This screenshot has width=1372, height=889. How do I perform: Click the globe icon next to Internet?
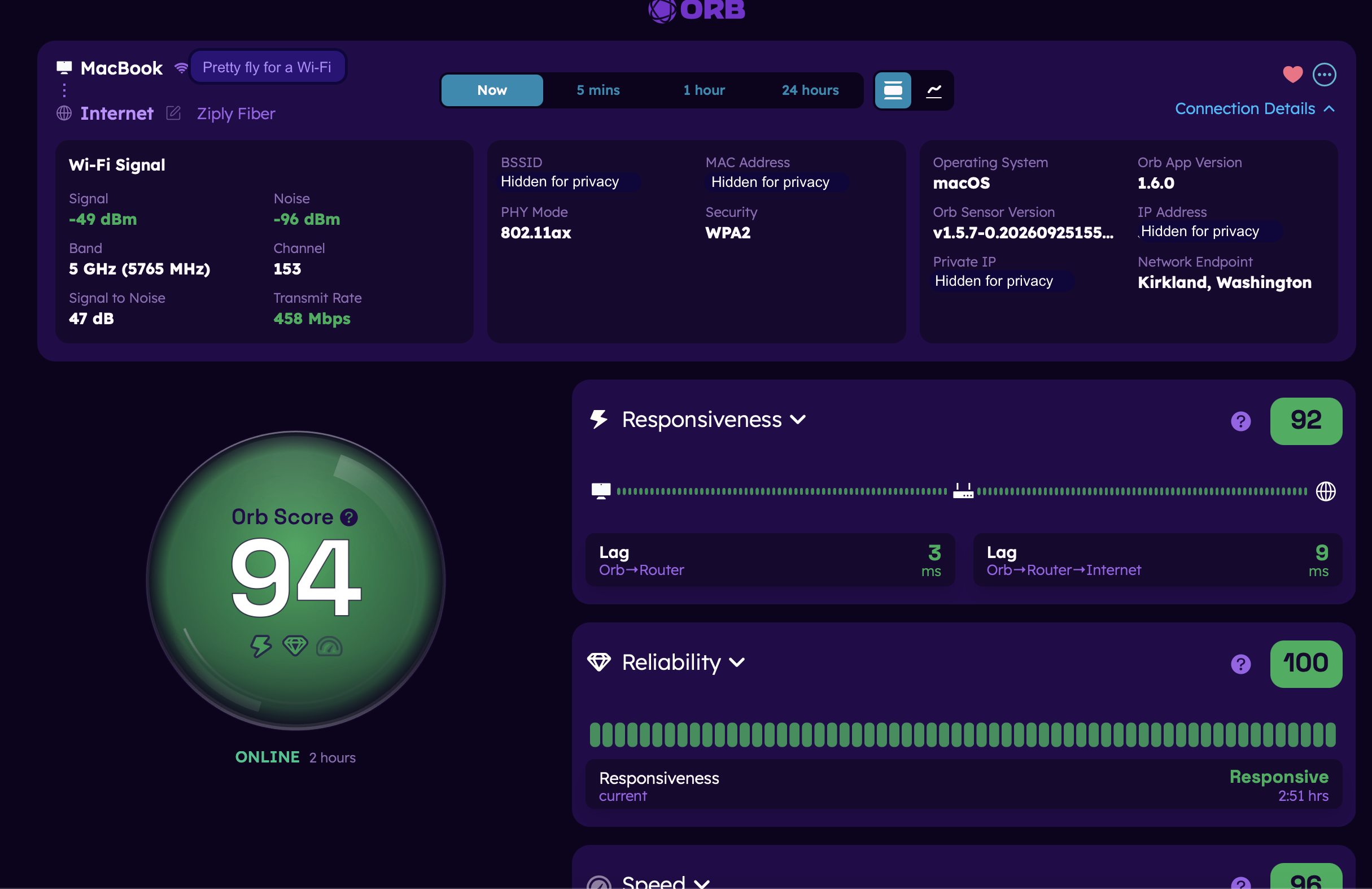pos(64,114)
